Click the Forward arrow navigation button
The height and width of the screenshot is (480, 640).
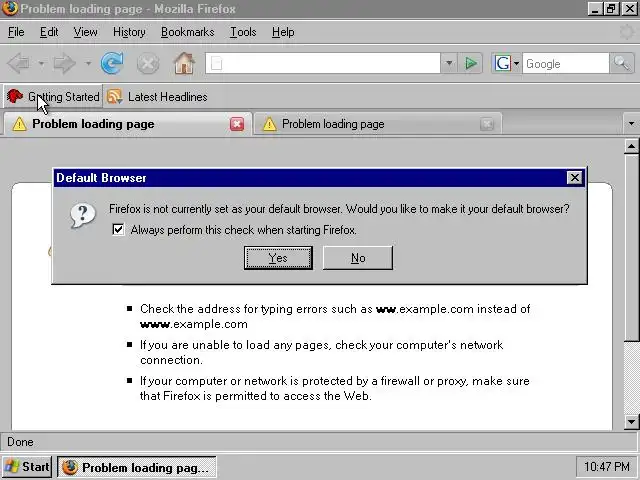click(x=64, y=64)
